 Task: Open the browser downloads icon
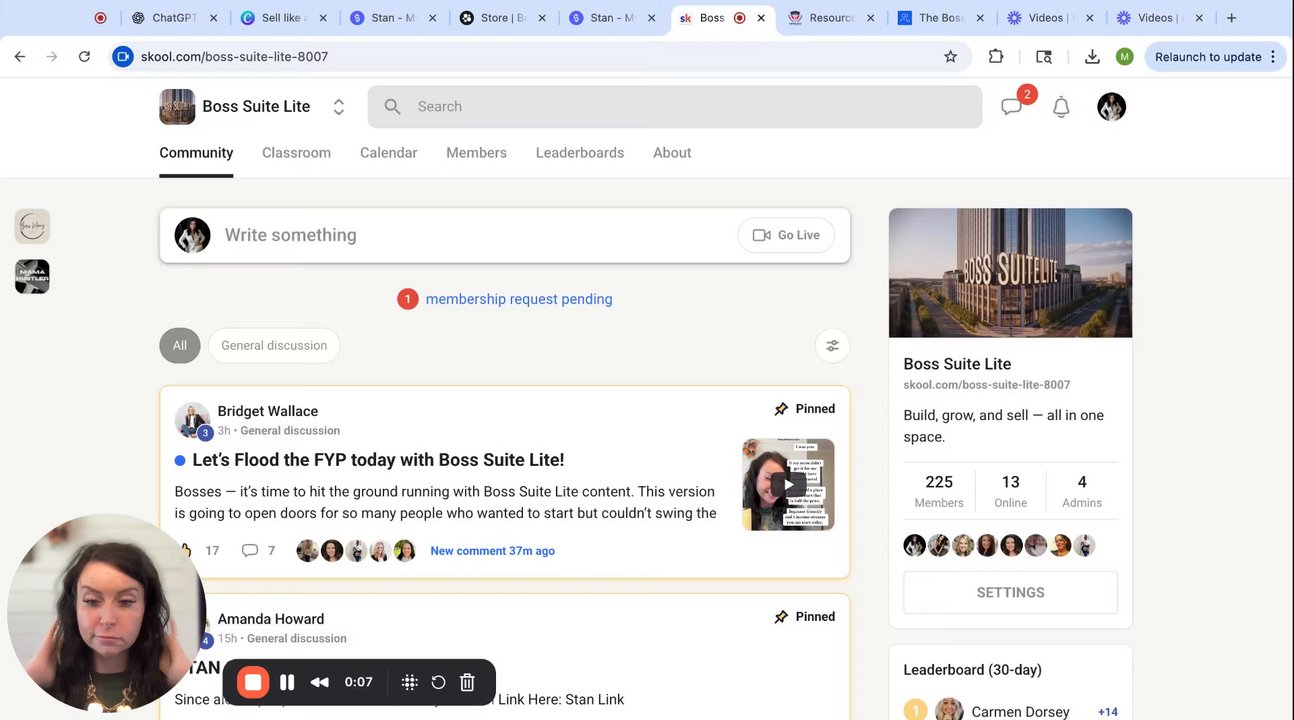1092,57
